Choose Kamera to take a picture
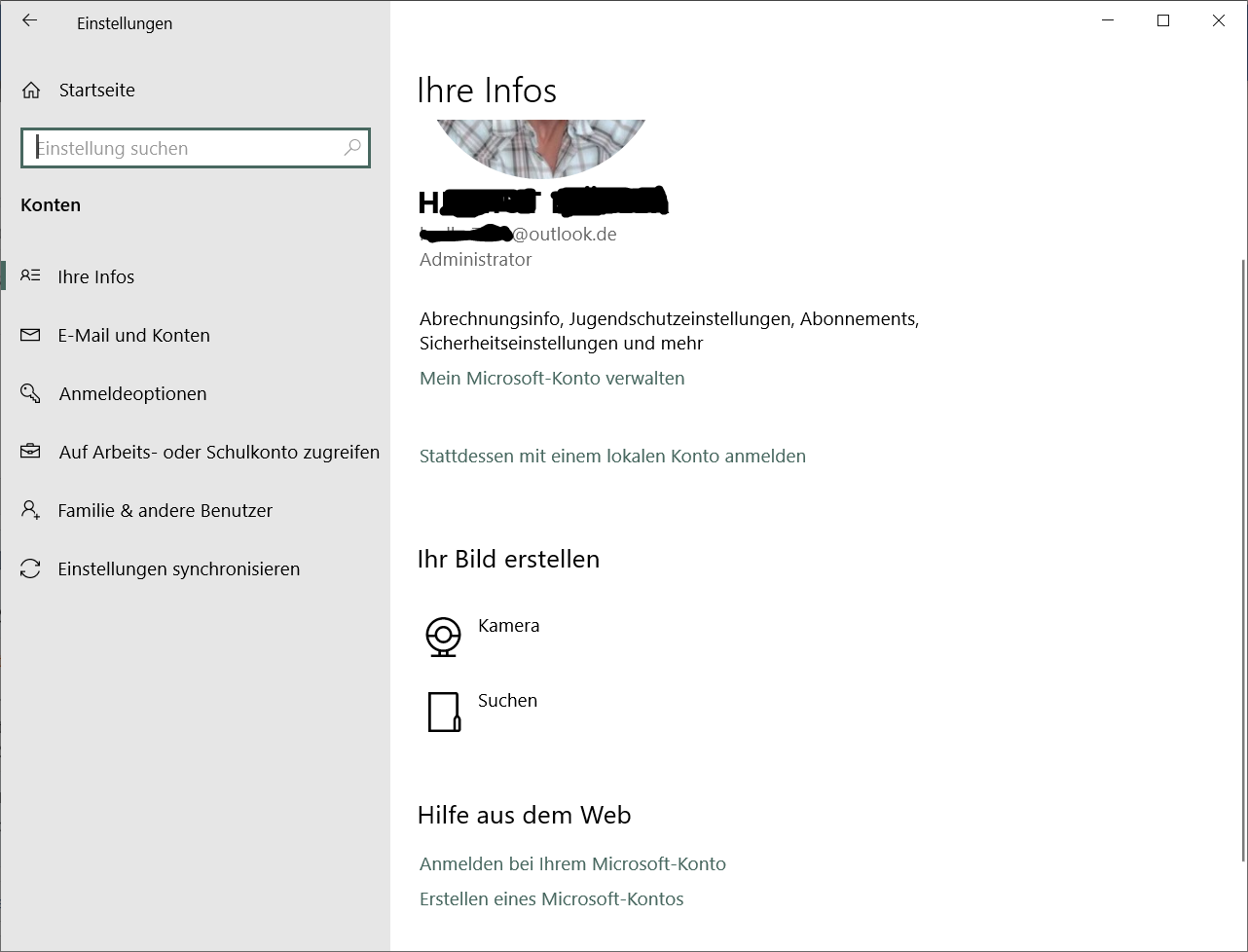Image resolution: width=1248 pixels, height=952 pixels. pos(508,626)
